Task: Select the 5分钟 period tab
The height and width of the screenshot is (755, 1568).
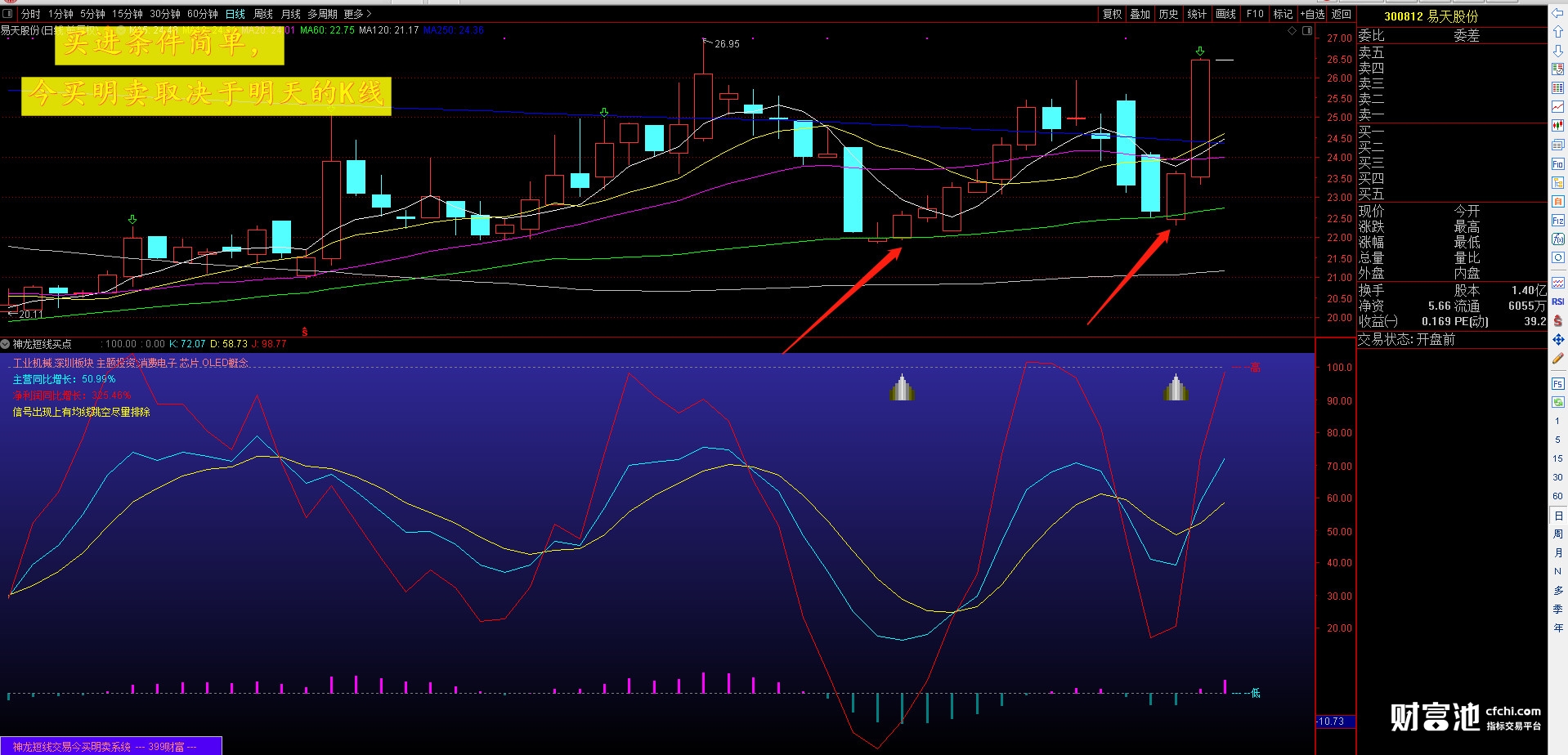Action: (92, 14)
